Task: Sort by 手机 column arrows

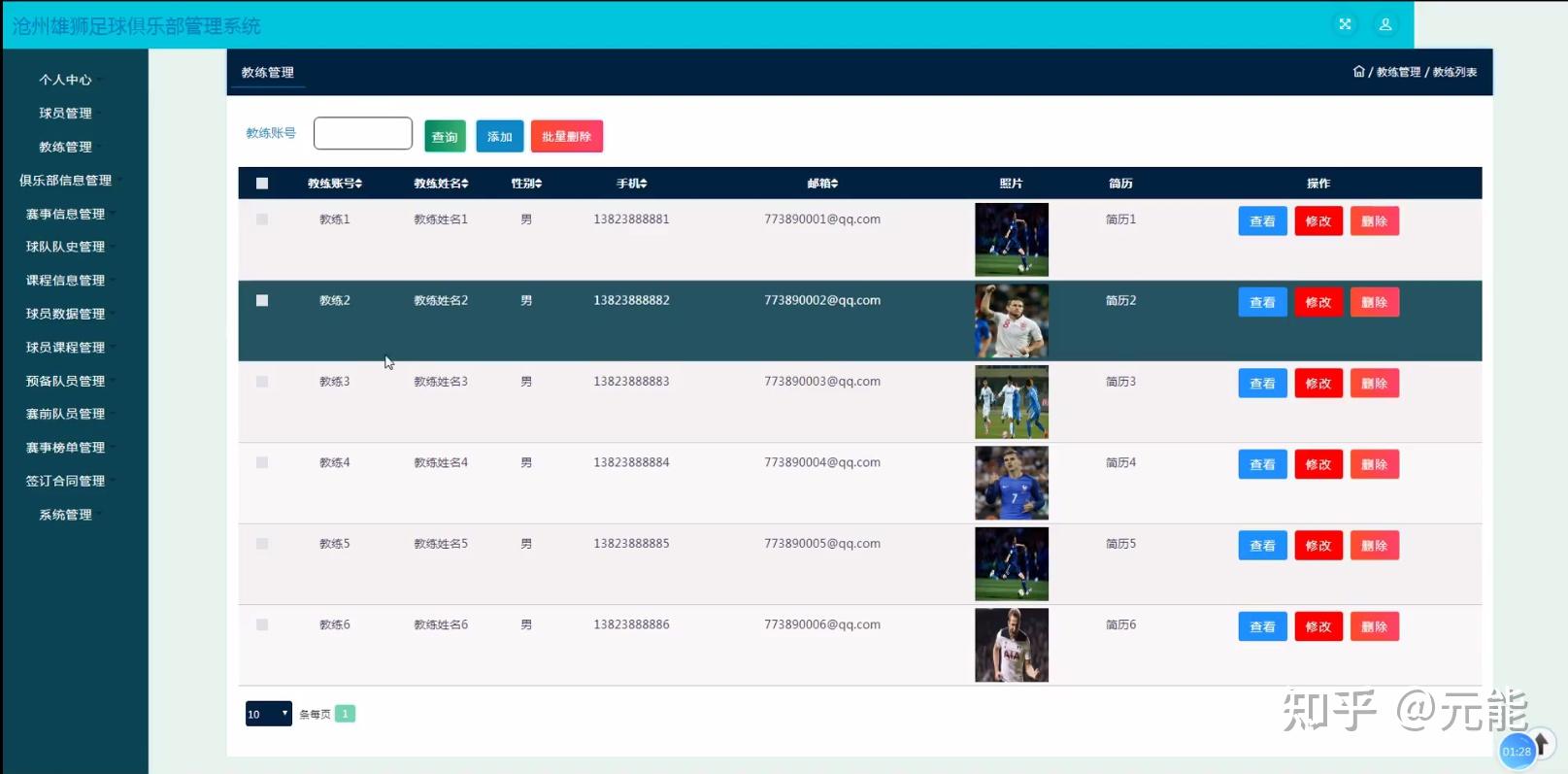Action: (x=643, y=184)
